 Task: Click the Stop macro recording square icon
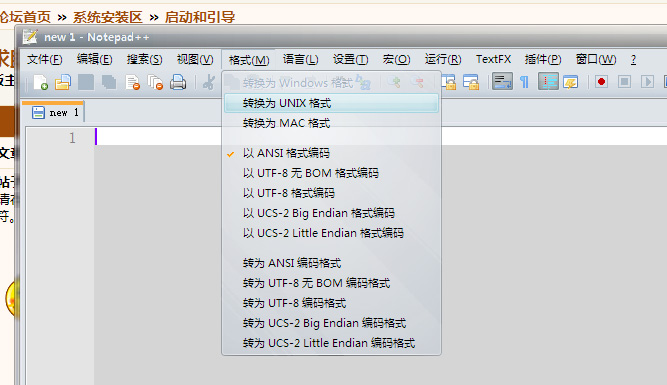[x=624, y=82]
